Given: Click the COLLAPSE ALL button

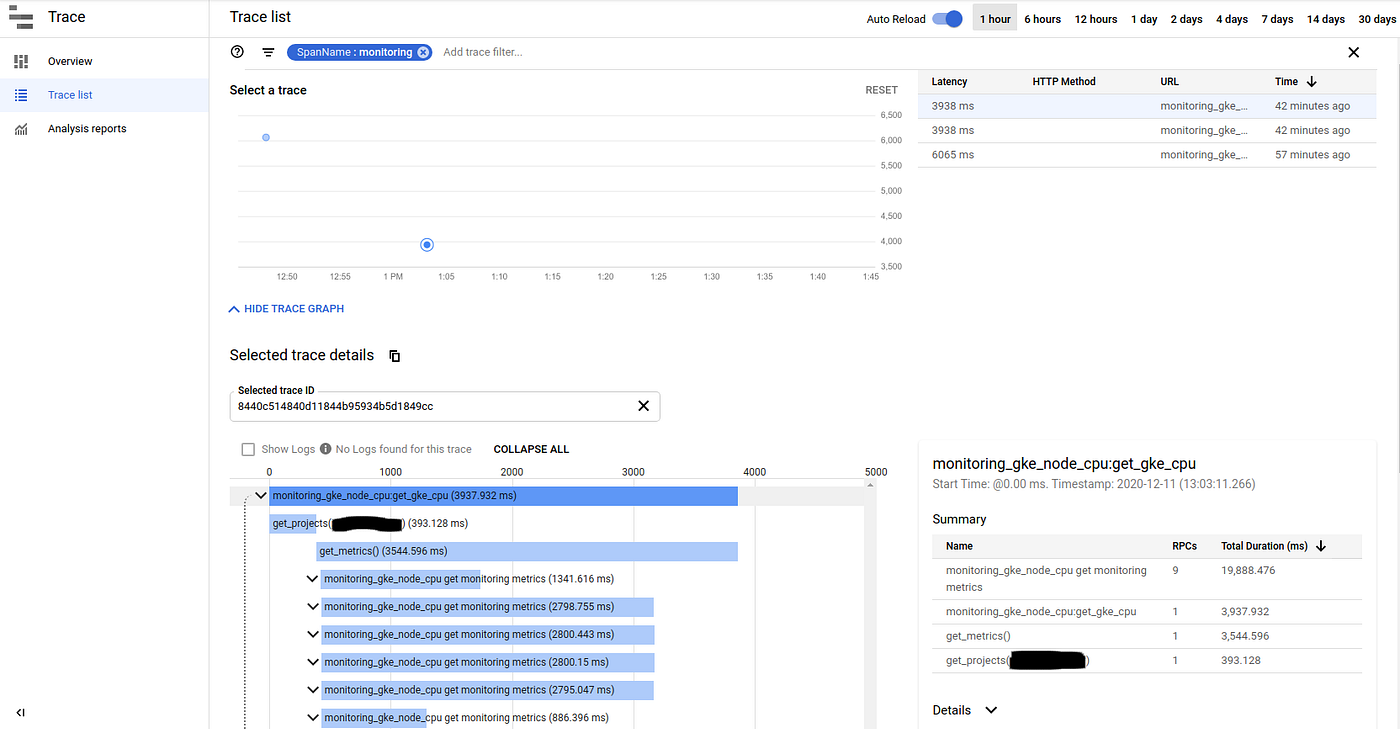Looking at the screenshot, I should (531, 449).
